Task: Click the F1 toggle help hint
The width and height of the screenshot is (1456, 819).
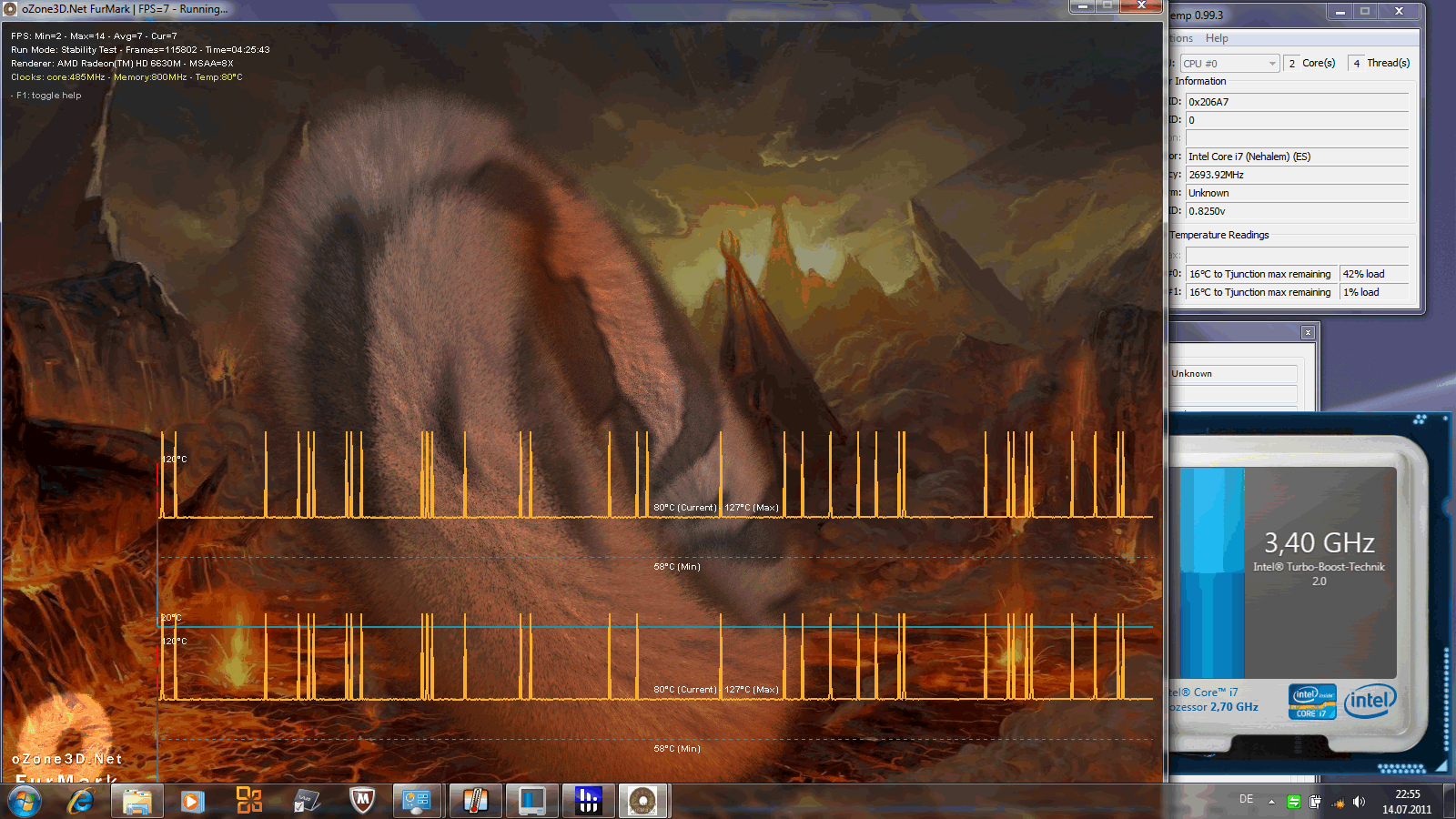Action: point(46,96)
